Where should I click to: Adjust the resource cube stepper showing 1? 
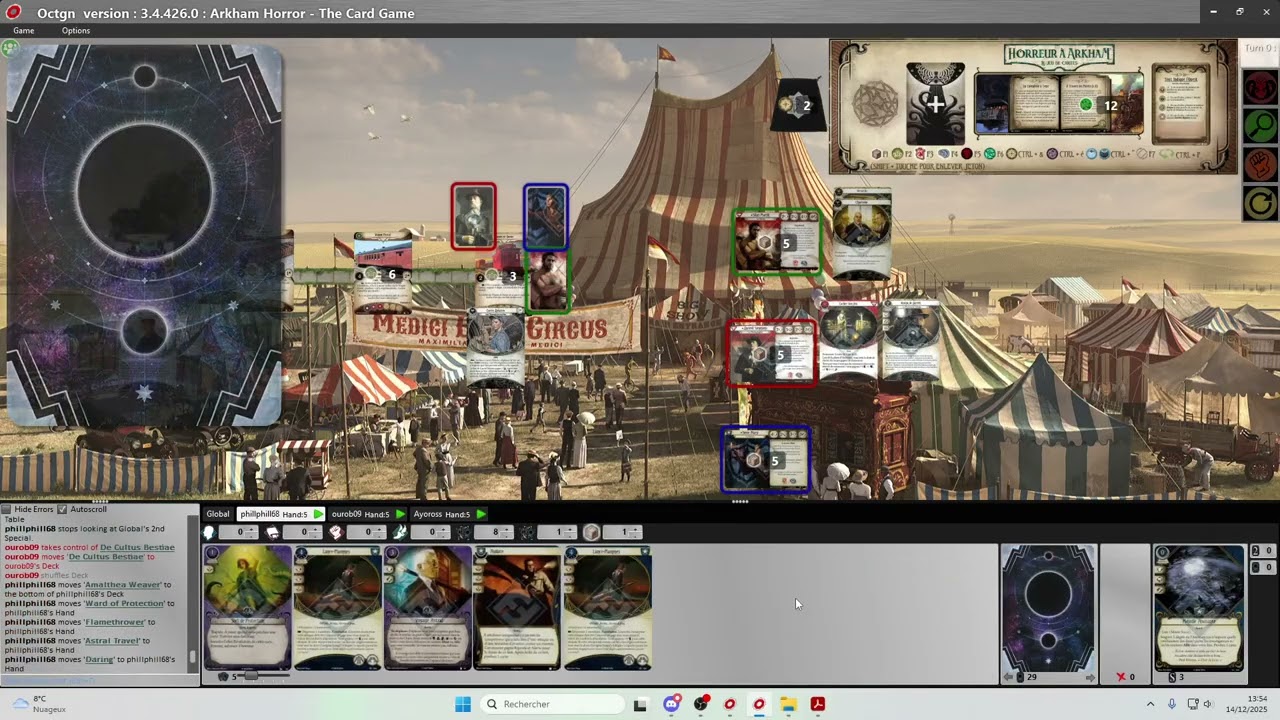coord(637,532)
